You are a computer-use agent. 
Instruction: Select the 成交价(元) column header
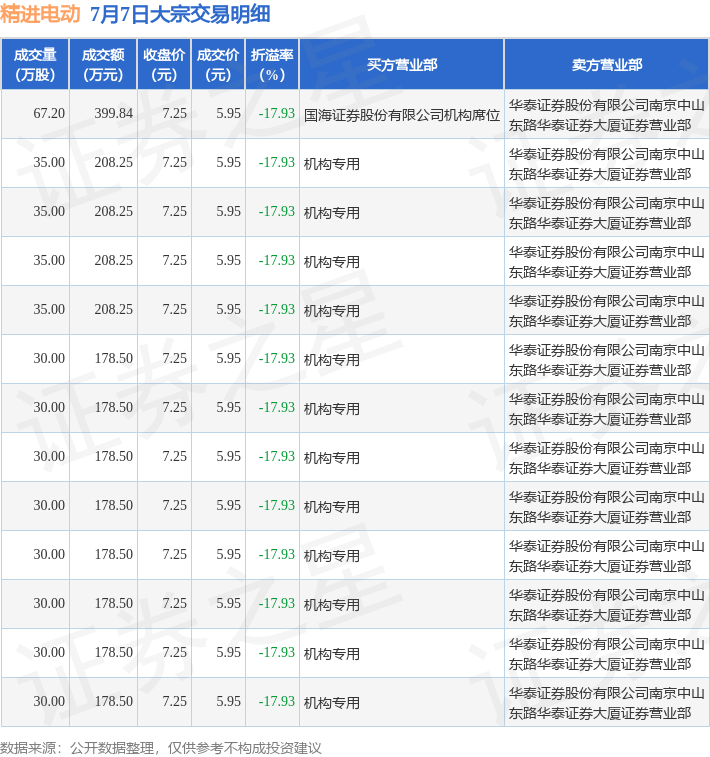(x=218, y=65)
